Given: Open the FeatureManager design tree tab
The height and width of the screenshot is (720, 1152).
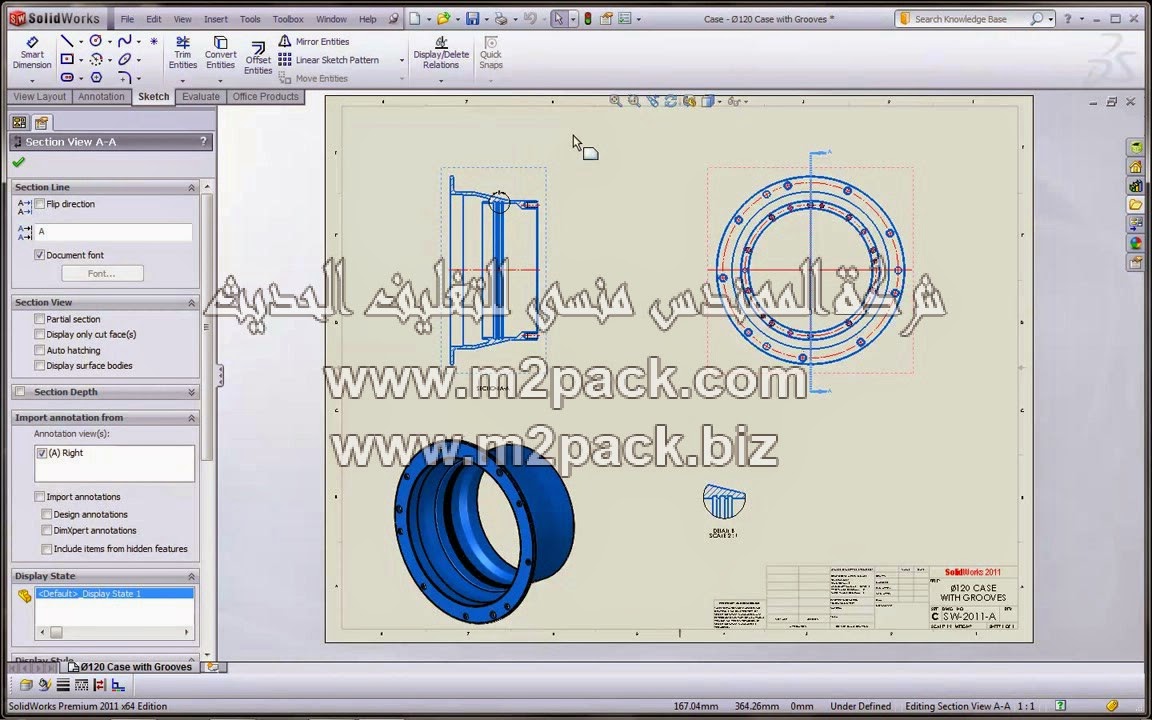Looking at the screenshot, I should (x=19, y=123).
